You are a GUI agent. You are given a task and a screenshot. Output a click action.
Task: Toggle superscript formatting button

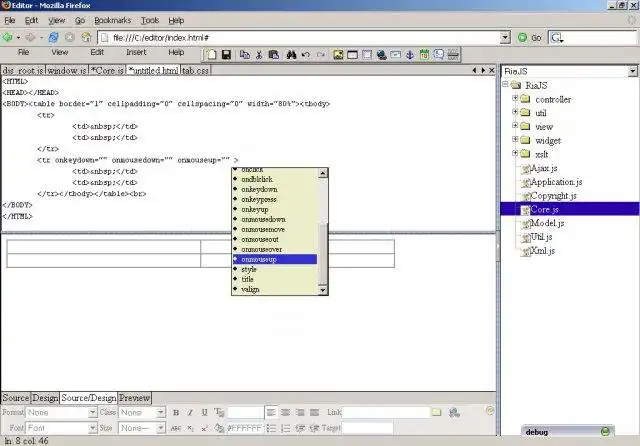pyautogui.click(x=204, y=428)
